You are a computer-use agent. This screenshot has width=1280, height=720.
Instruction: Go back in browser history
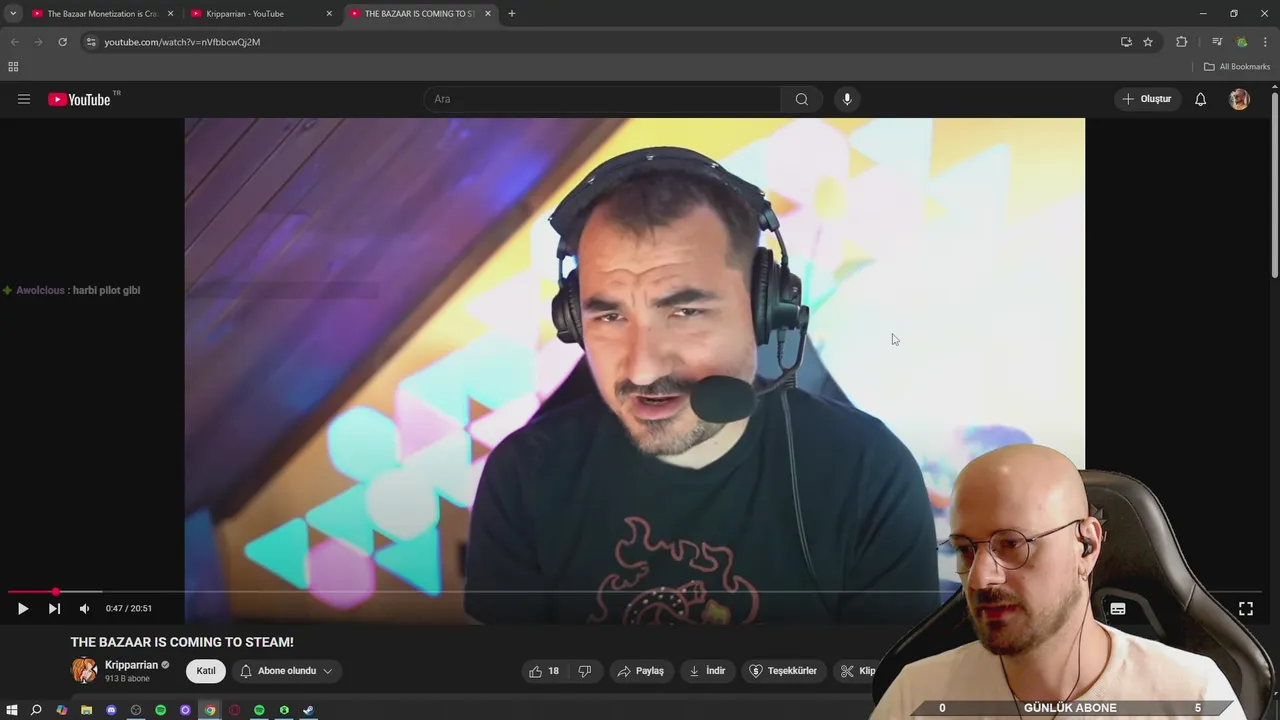[x=14, y=42]
